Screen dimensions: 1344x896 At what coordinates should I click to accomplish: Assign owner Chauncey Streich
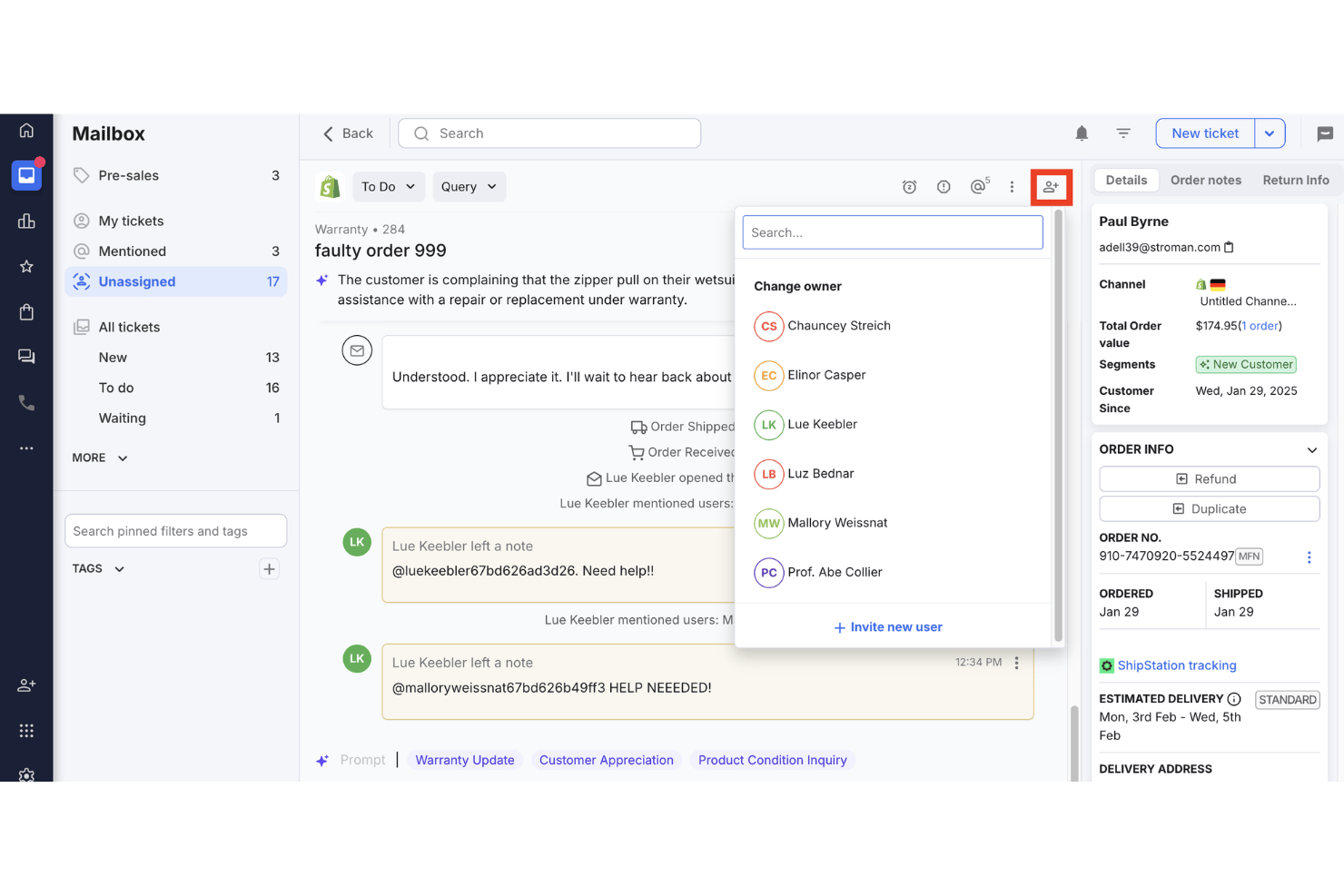tap(893, 326)
